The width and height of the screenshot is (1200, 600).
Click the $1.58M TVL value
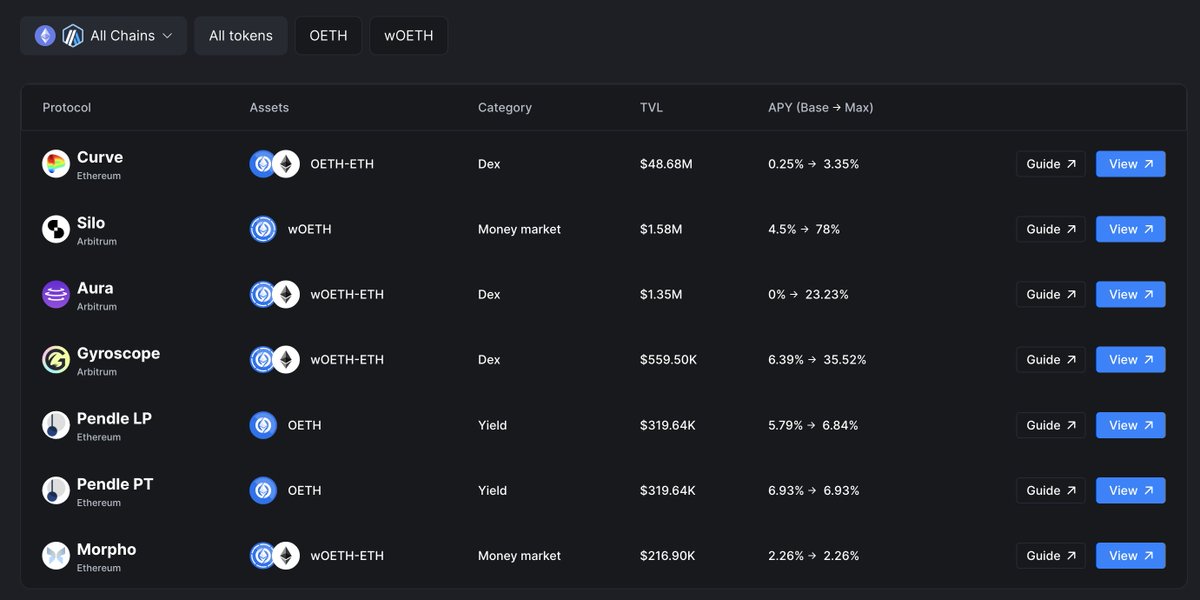click(661, 229)
